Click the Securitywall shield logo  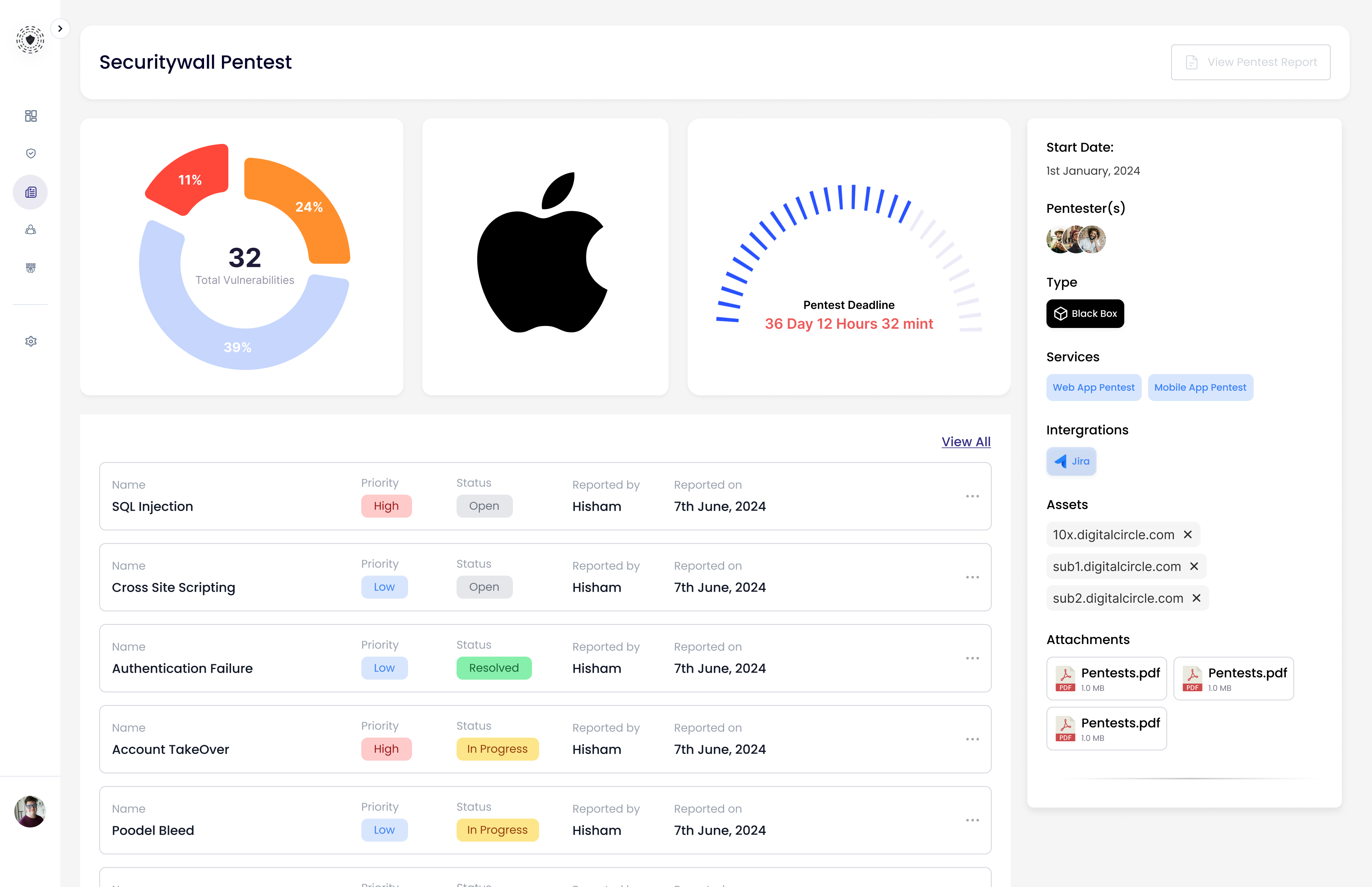30,40
